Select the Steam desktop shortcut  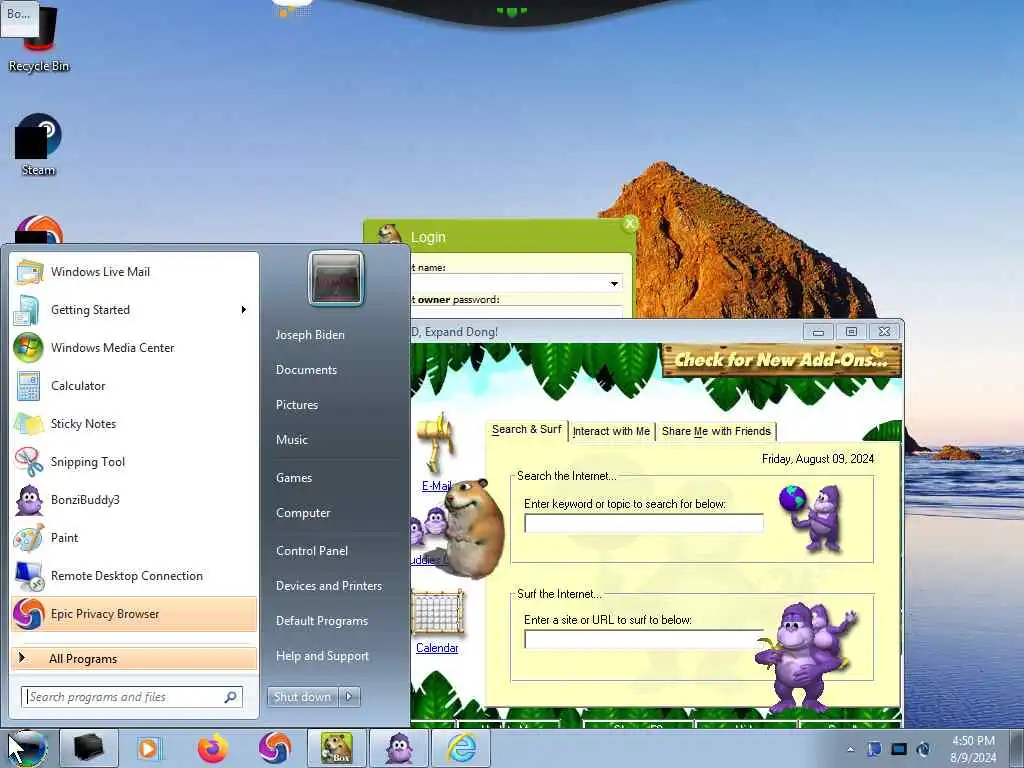coord(39,145)
